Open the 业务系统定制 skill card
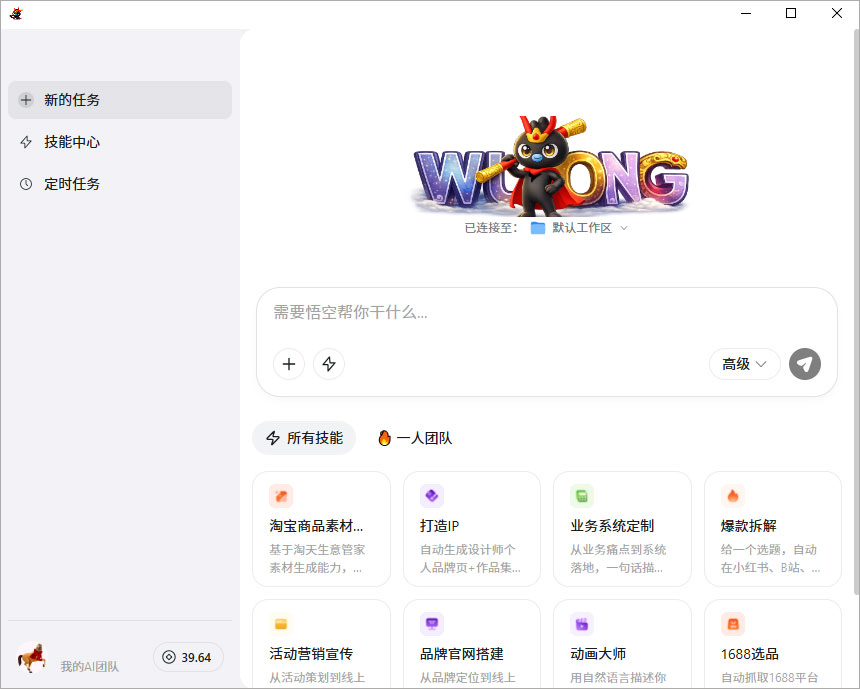Screen dimensions: 860x689 coord(623,529)
